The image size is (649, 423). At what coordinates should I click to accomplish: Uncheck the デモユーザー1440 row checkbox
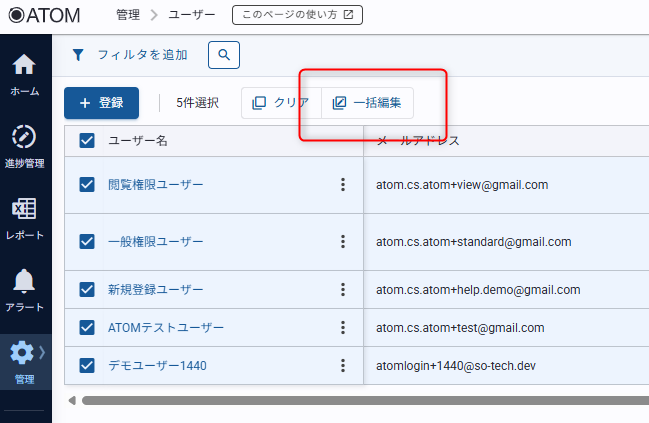(87, 365)
